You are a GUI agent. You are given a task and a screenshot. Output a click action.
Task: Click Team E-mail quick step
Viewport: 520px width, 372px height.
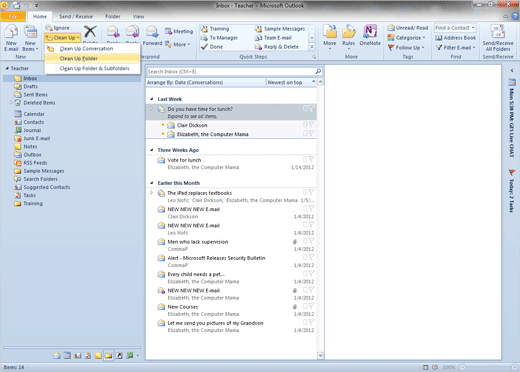click(273, 38)
